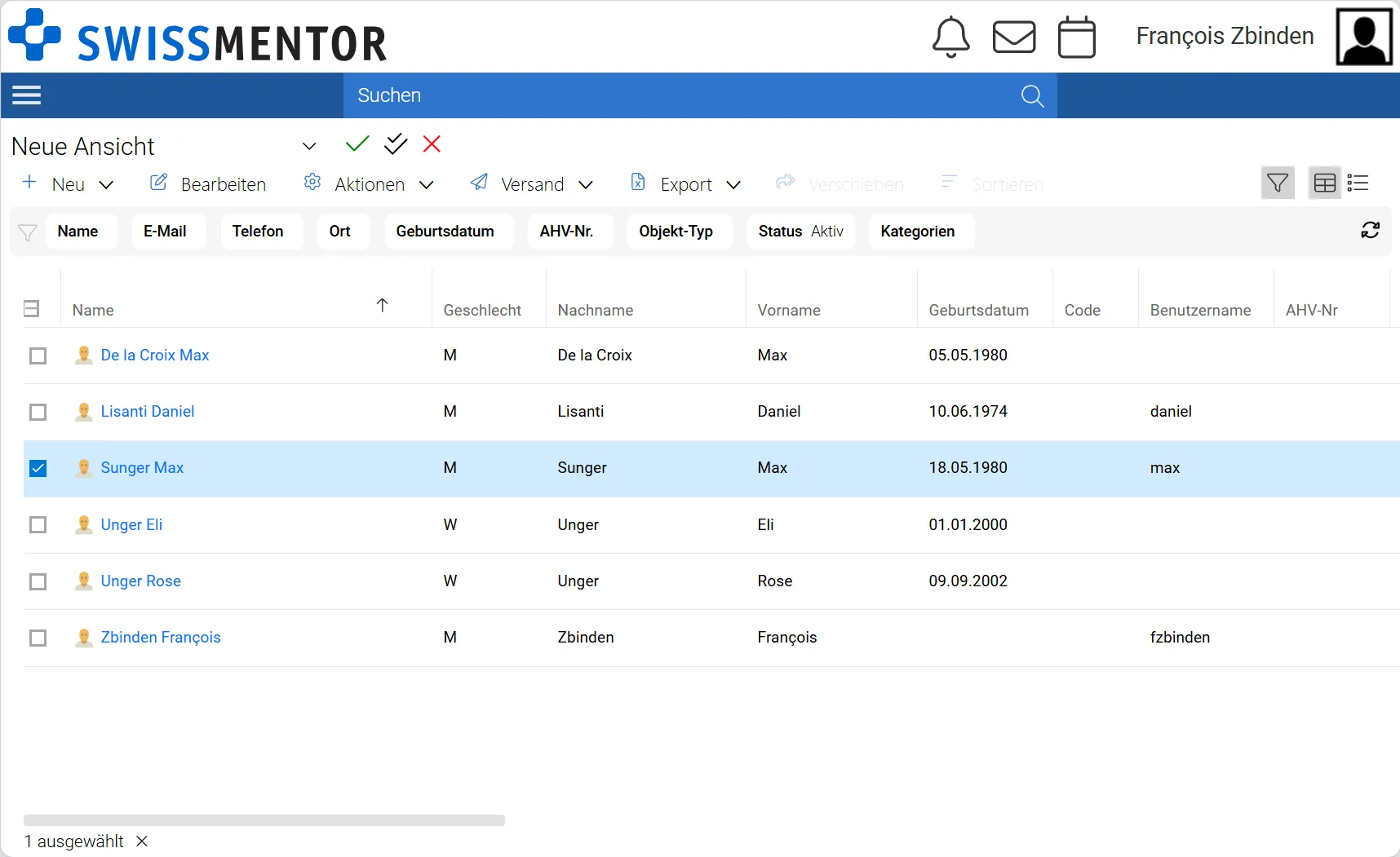Toggle the filter funnel button
This screenshot has height=857, width=1400.
pos(1278,183)
